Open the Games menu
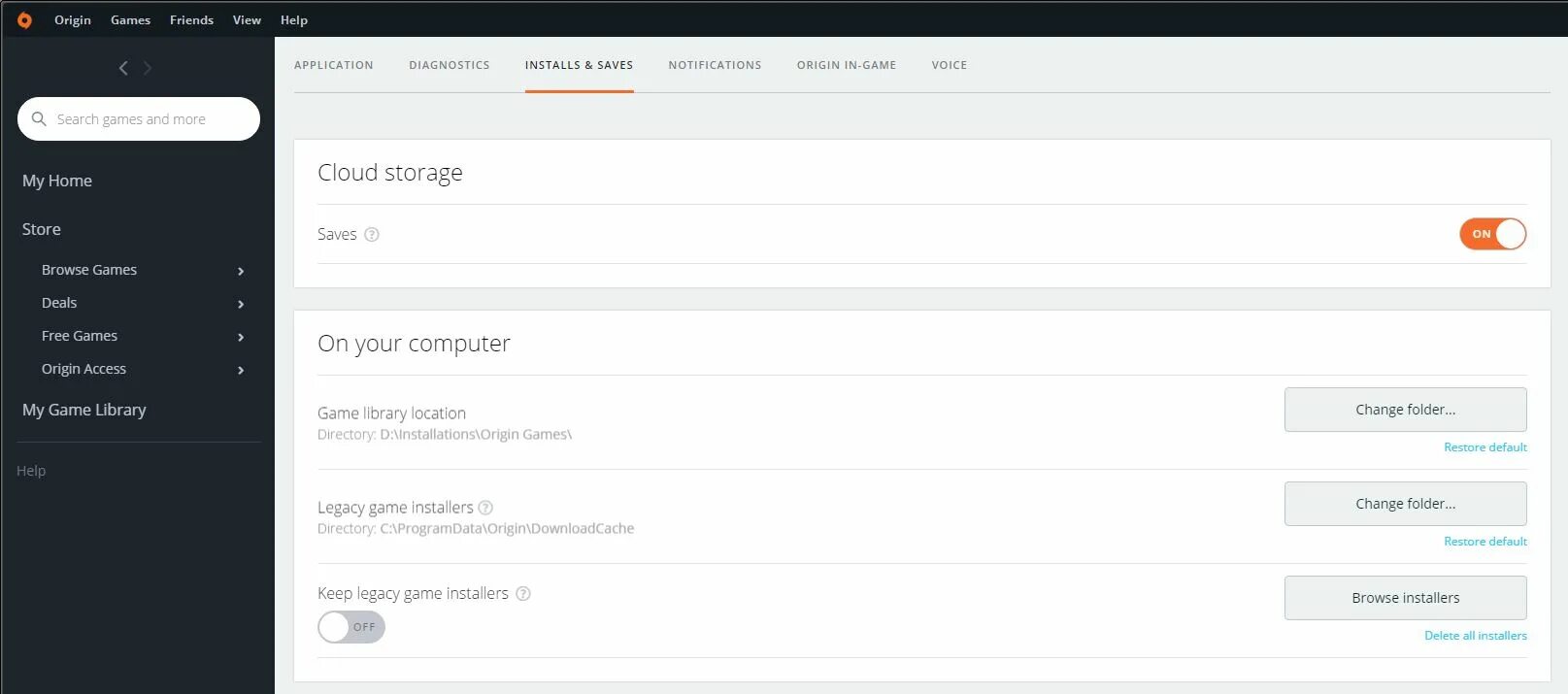The width and height of the screenshot is (1568, 694). (x=130, y=19)
